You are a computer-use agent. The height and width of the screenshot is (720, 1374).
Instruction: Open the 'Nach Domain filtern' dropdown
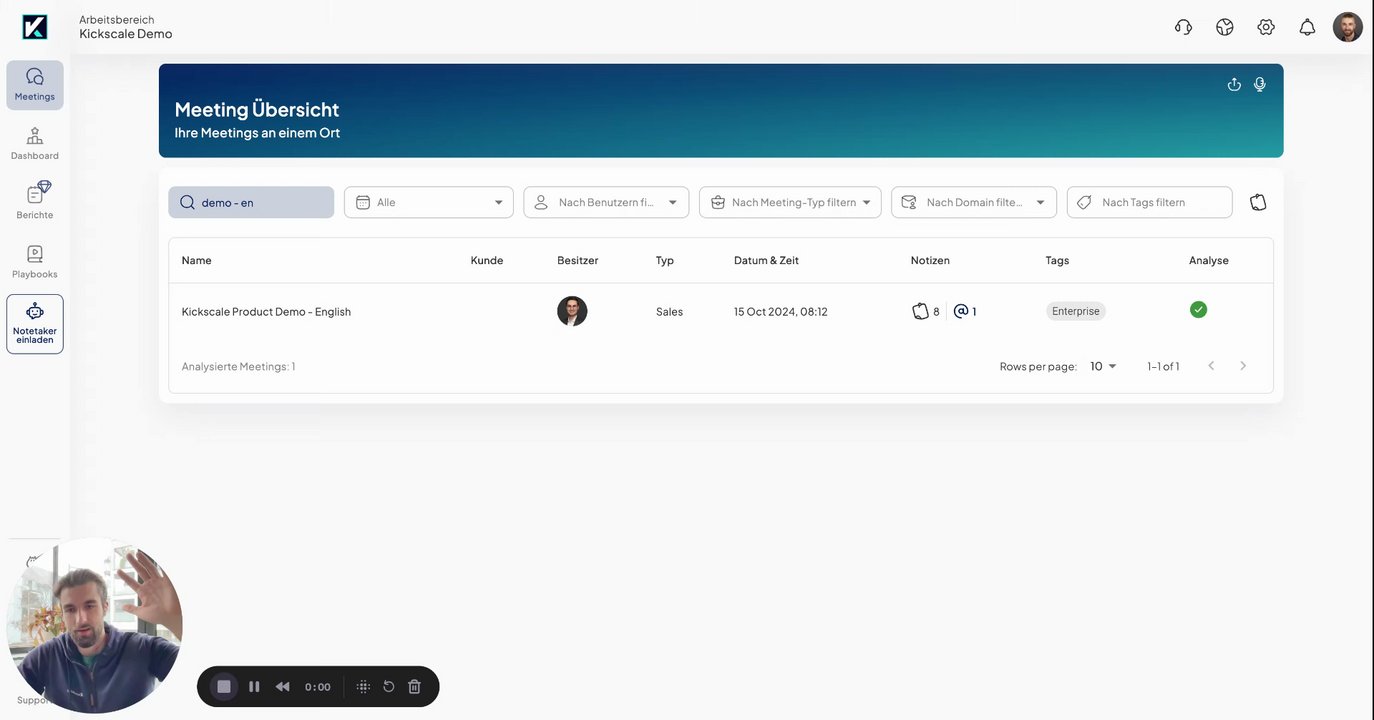(x=974, y=202)
